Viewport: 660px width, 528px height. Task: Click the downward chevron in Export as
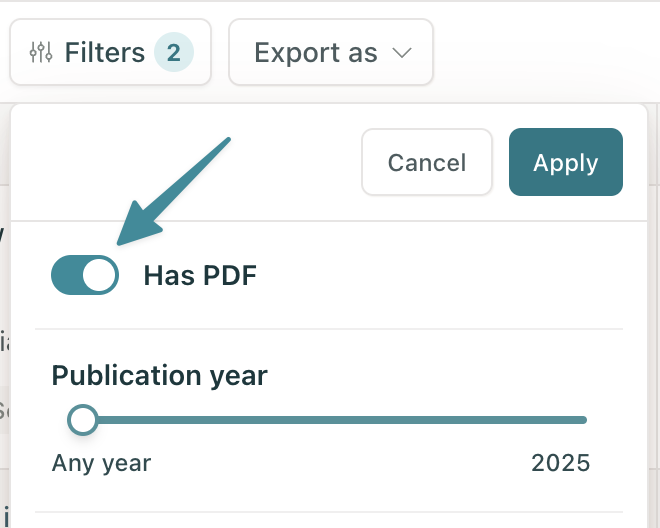[x=402, y=53]
